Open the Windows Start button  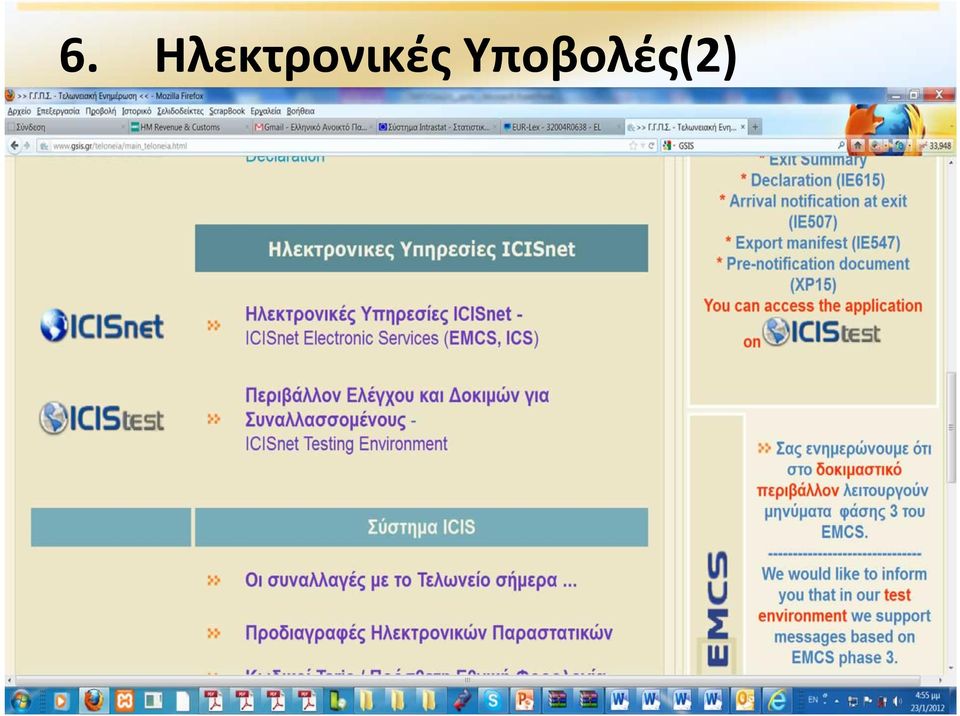[x=21, y=701]
